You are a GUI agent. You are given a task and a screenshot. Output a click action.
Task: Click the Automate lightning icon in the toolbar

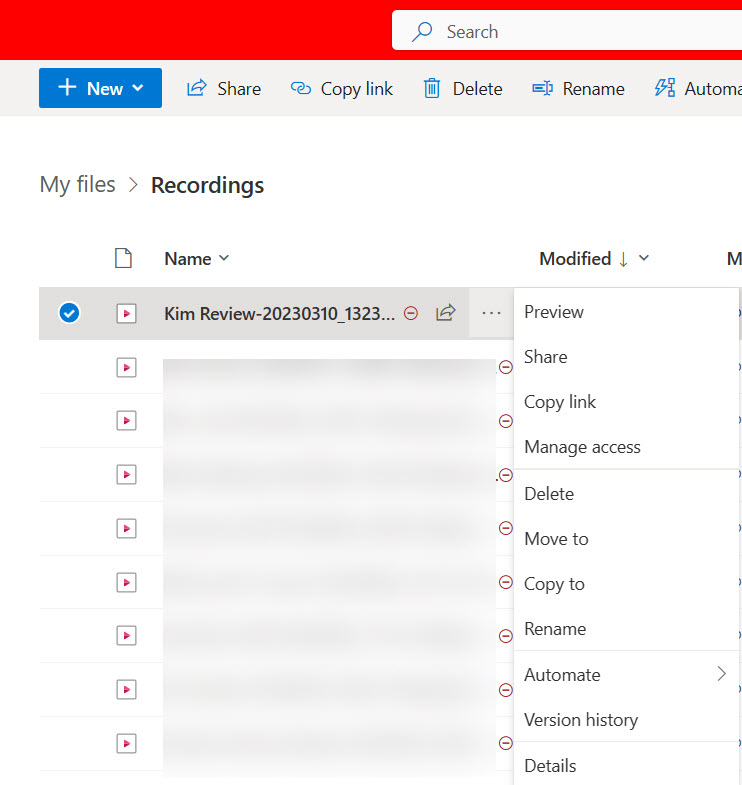coord(665,88)
